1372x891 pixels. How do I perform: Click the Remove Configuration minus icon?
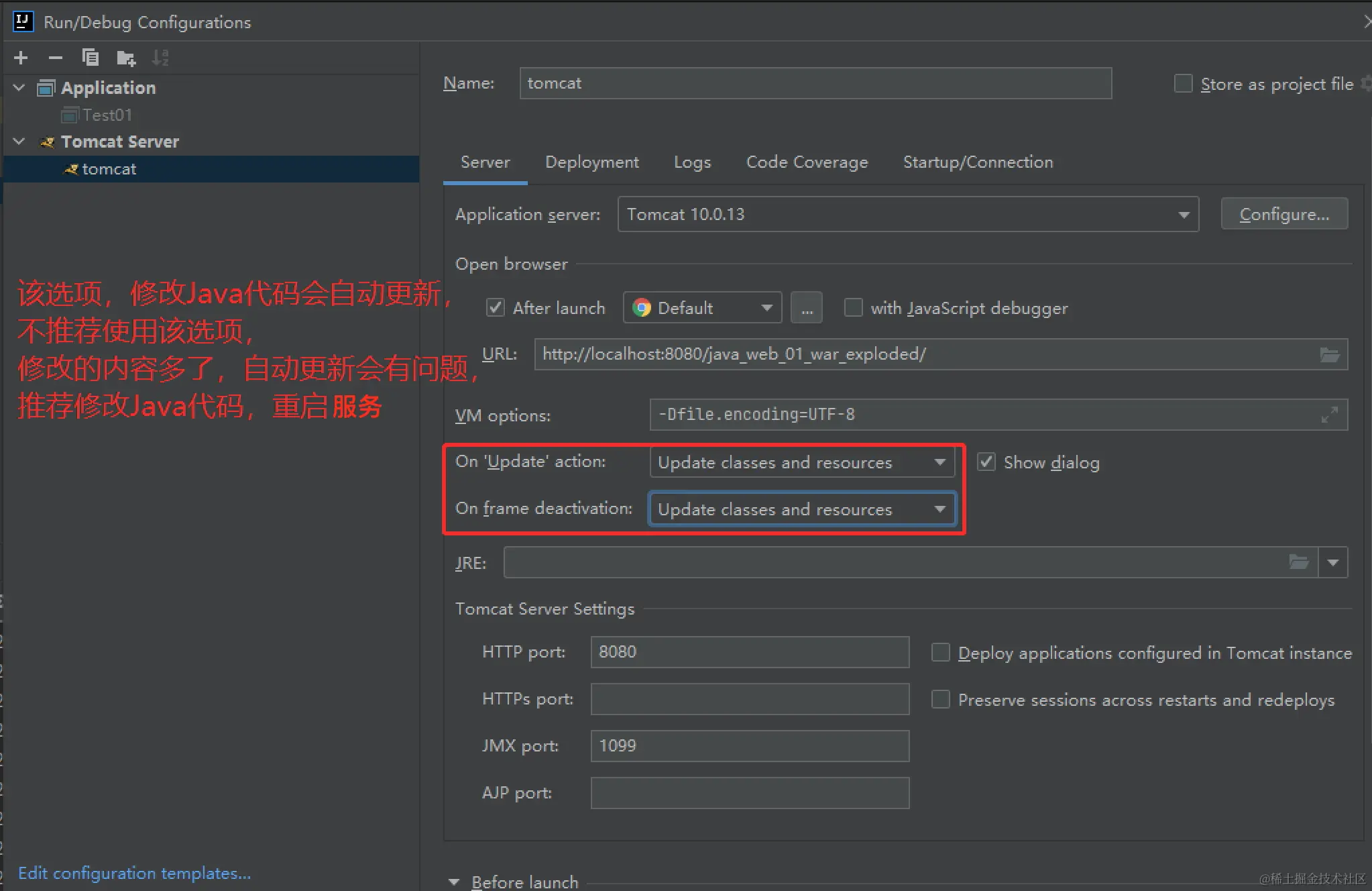pos(56,58)
